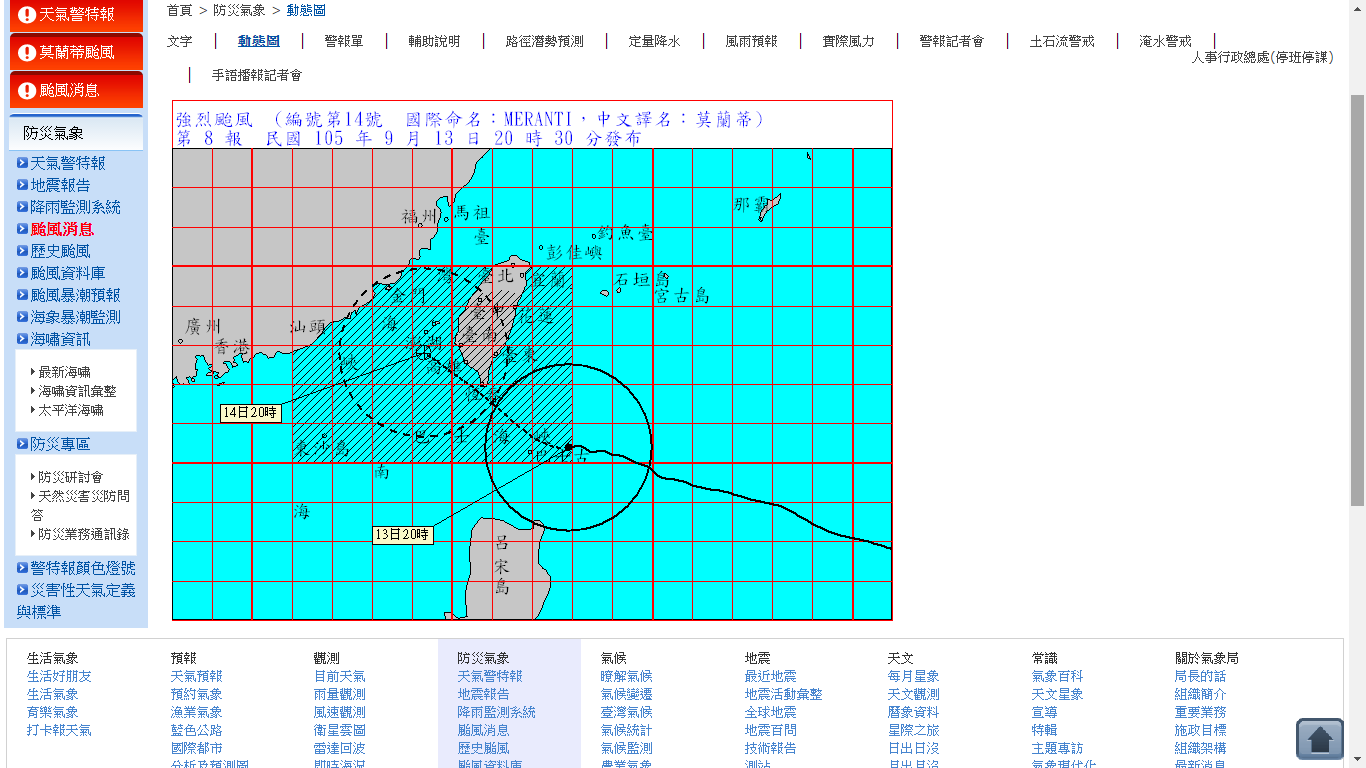
Task: Click arrow icon beside 歷史颱風
Action: [x=22, y=251]
